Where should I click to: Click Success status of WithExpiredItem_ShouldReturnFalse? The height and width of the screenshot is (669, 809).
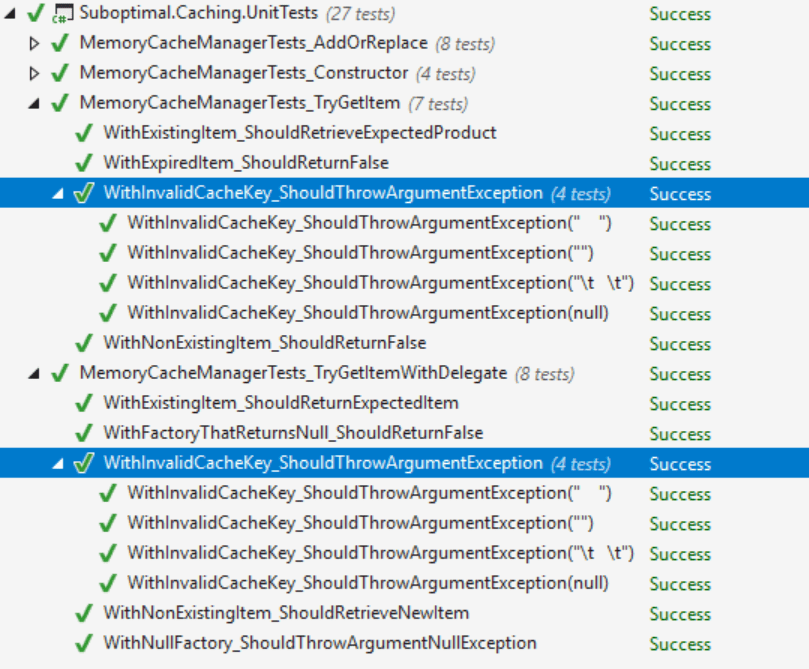tap(680, 164)
